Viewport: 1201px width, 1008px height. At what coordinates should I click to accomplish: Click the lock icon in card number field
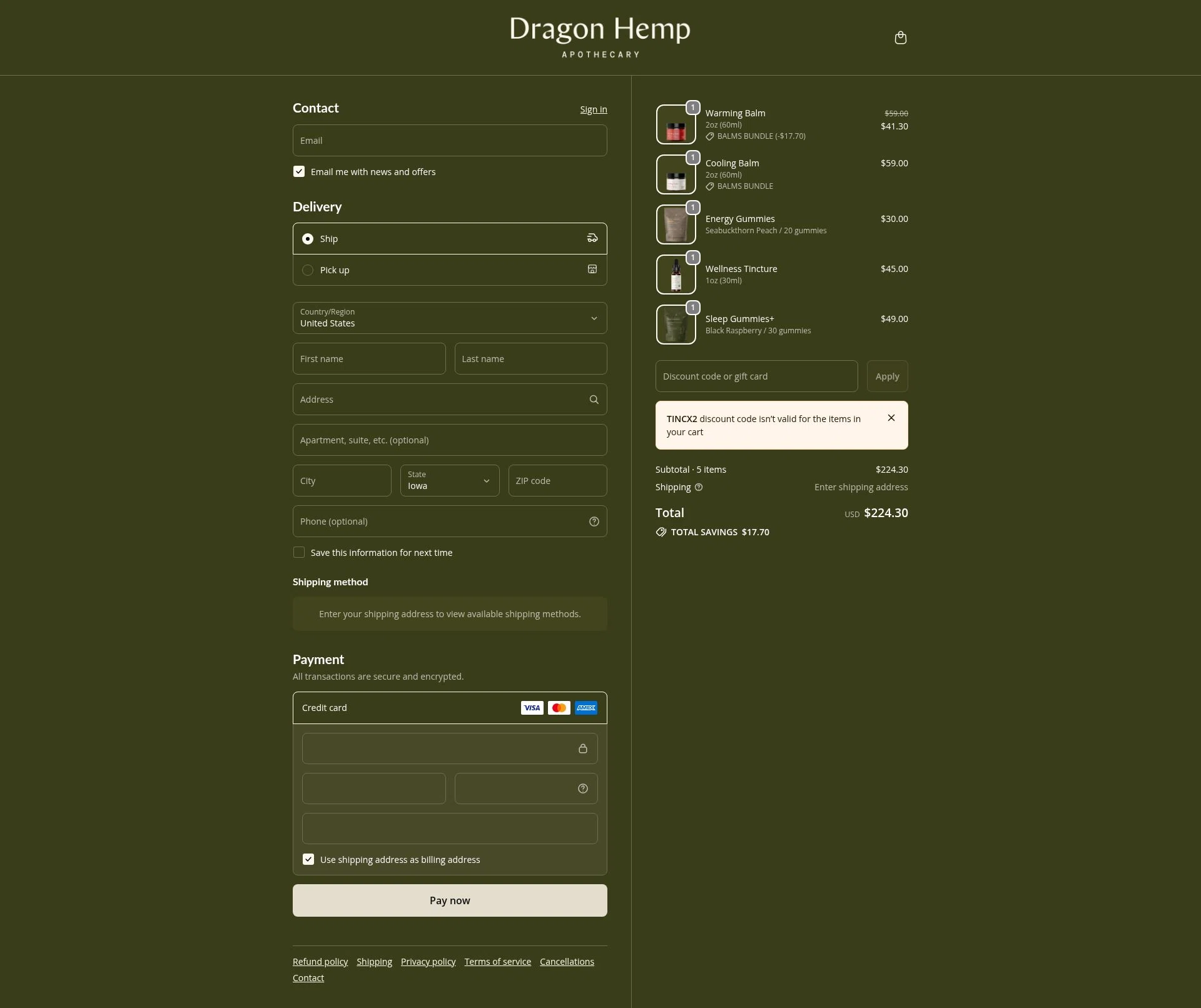pos(582,748)
